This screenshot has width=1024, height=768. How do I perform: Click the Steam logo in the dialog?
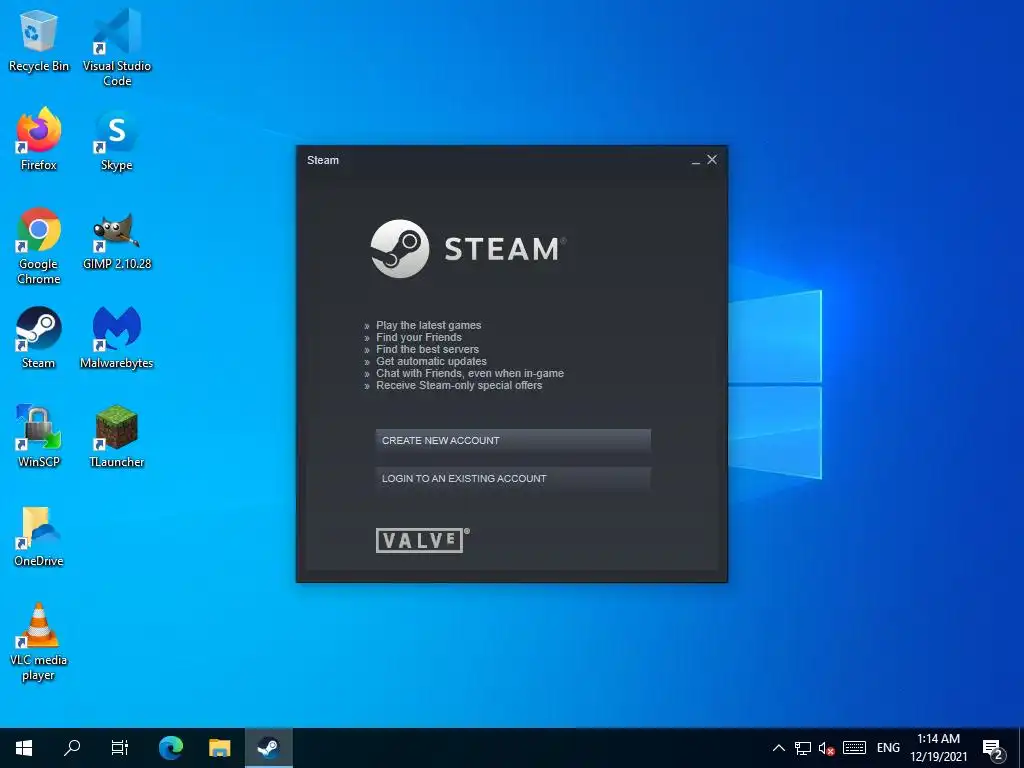468,249
